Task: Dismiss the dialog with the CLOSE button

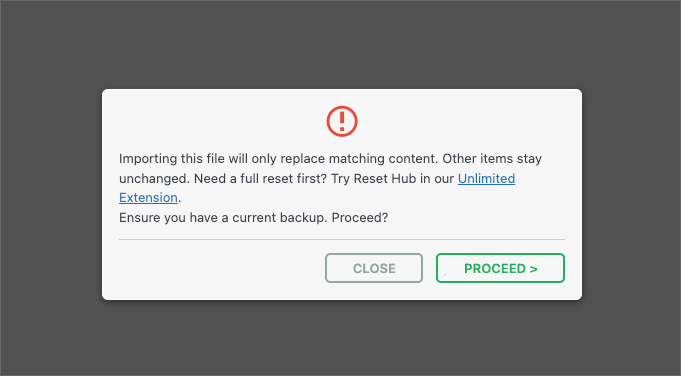Action: click(374, 268)
